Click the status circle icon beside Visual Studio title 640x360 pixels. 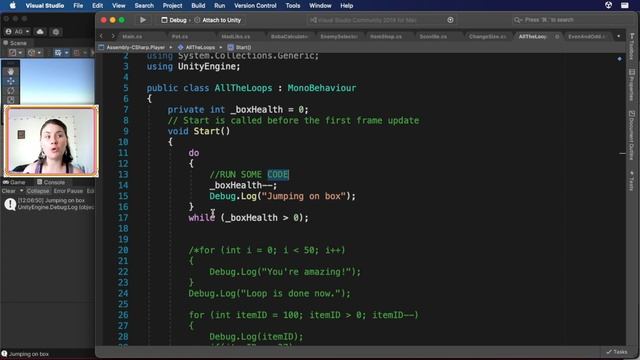[x=450, y=20]
